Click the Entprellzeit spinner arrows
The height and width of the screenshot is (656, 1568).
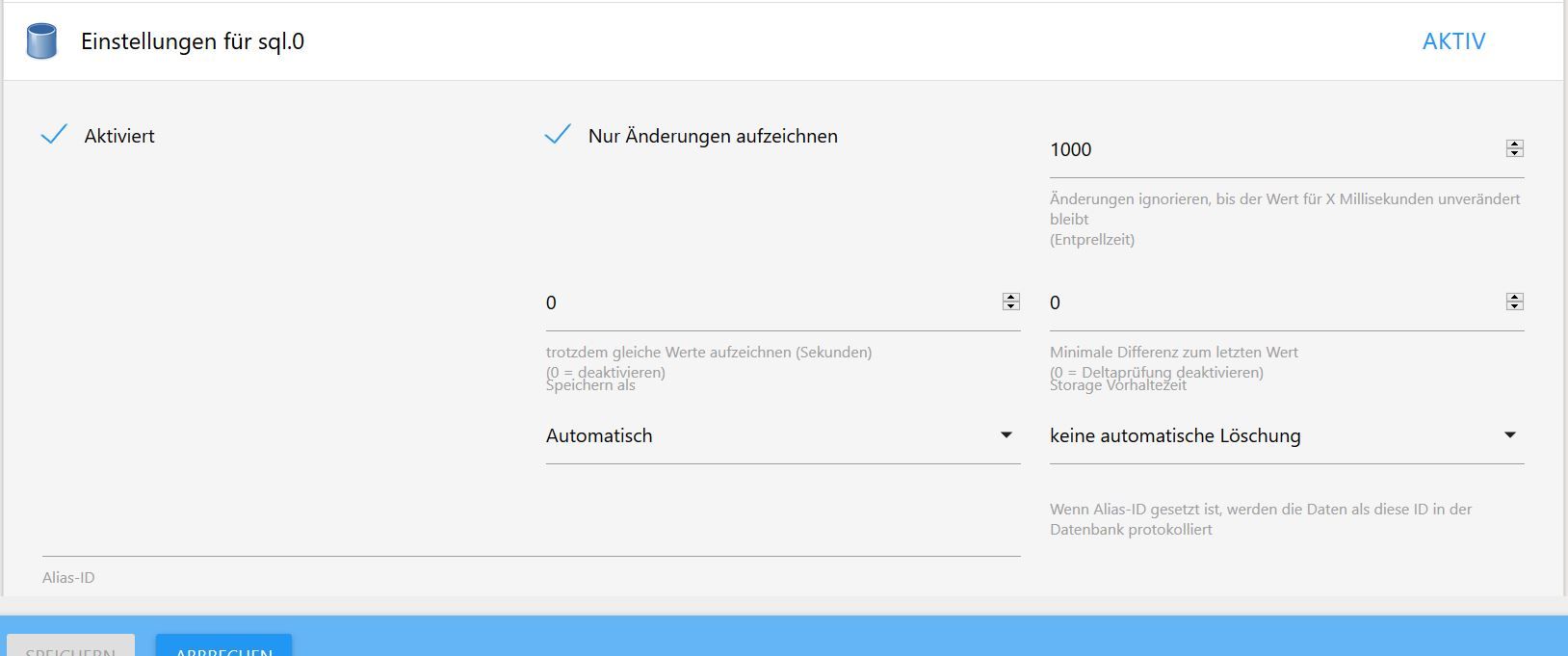click(x=1514, y=148)
